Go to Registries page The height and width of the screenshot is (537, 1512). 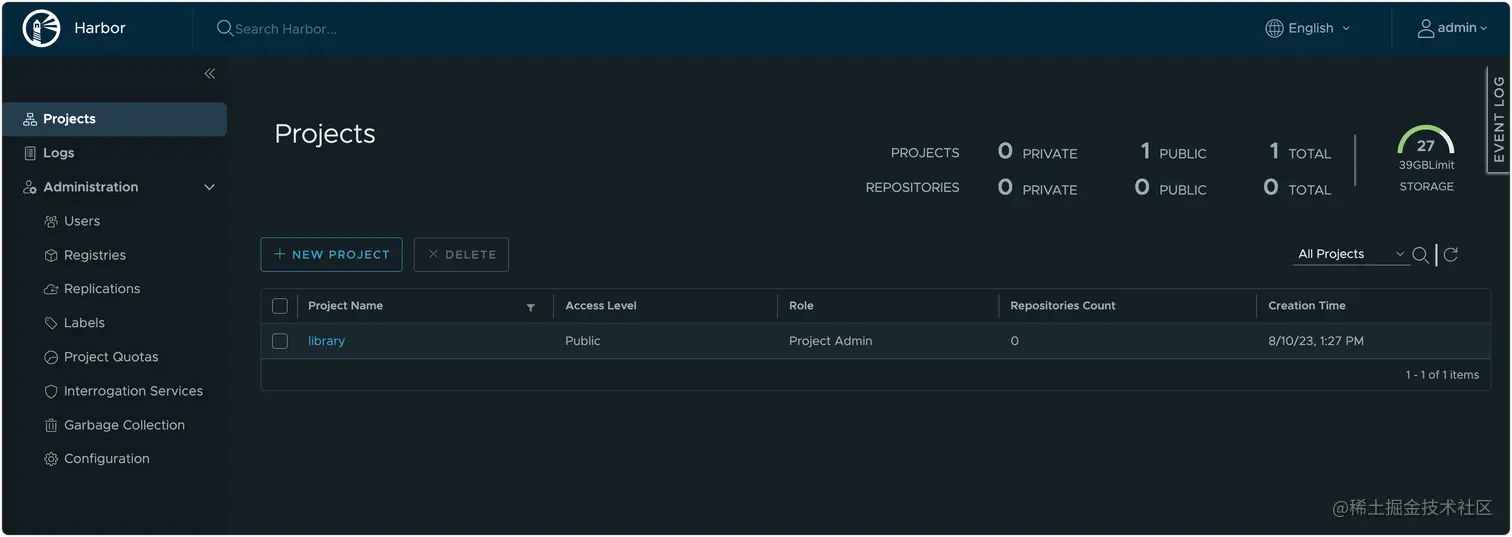coord(95,255)
